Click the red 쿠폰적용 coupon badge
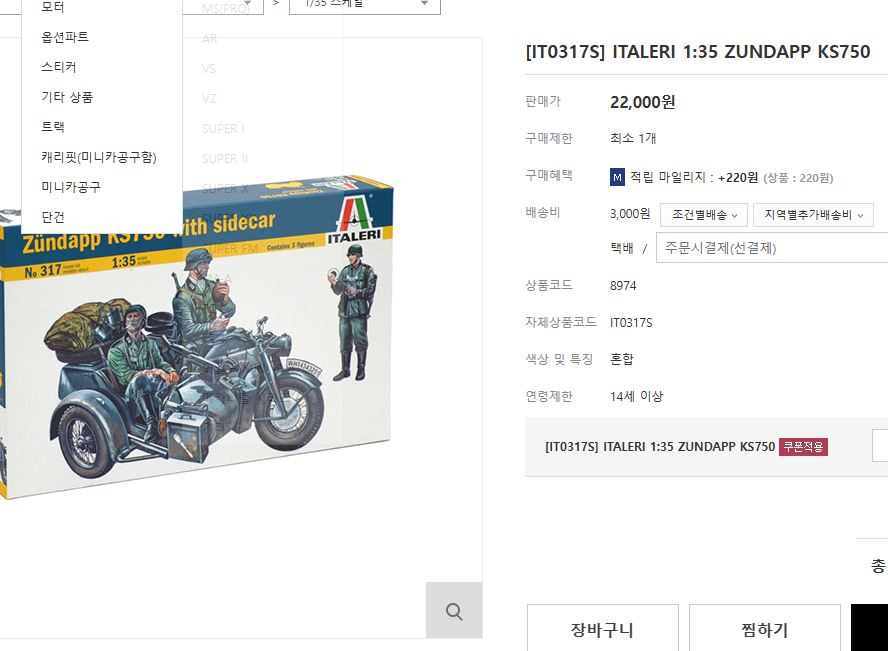Viewport: 888px width, 651px height. pos(803,447)
